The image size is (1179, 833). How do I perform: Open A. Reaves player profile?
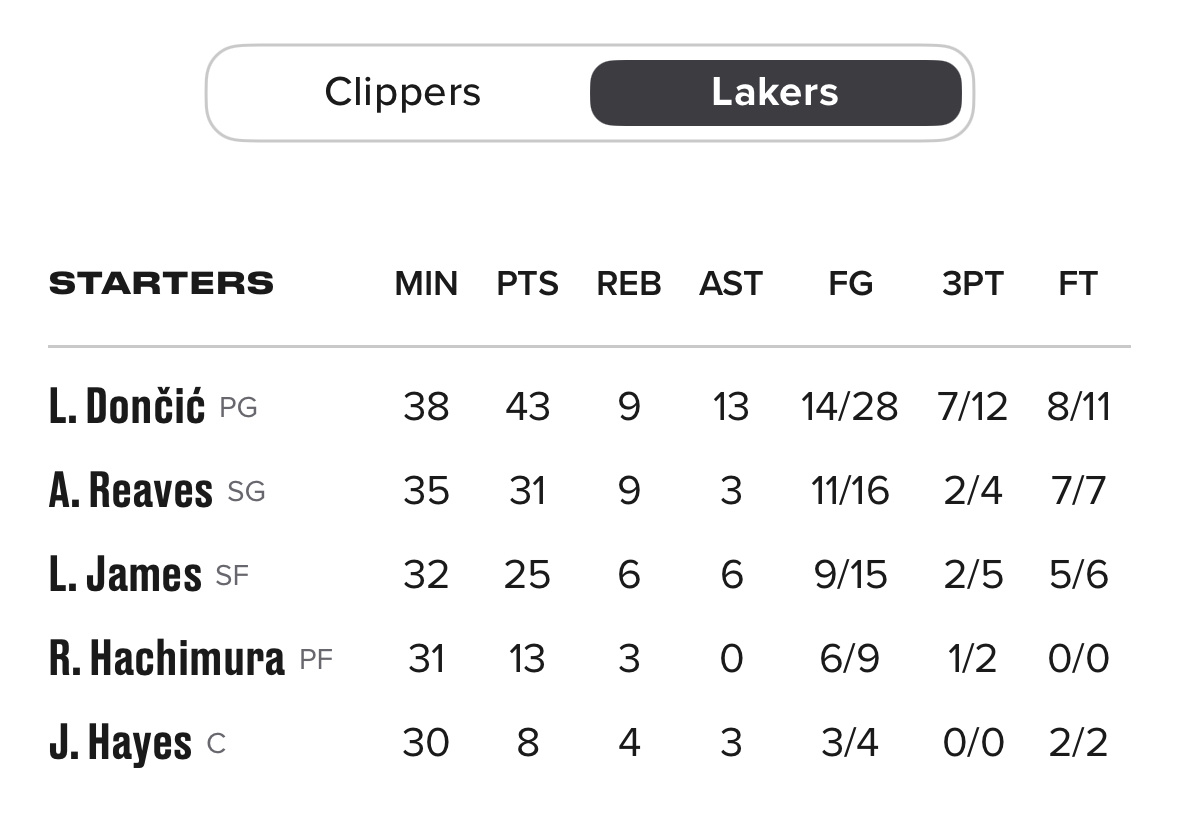click(131, 491)
